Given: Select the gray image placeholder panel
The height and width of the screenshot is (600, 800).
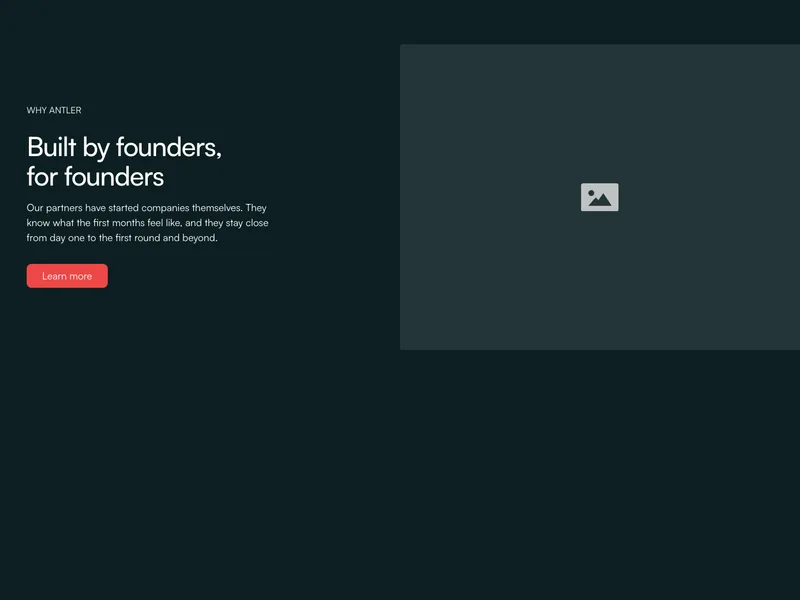Looking at the screenshot, I should 600,197.
